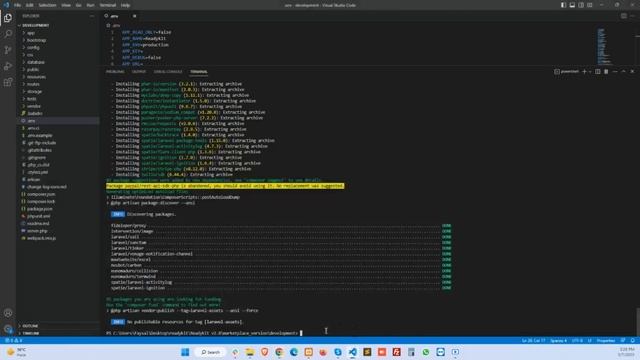
Task: Open Customize Layout icon in title bar
Action: tap(590, 5)
